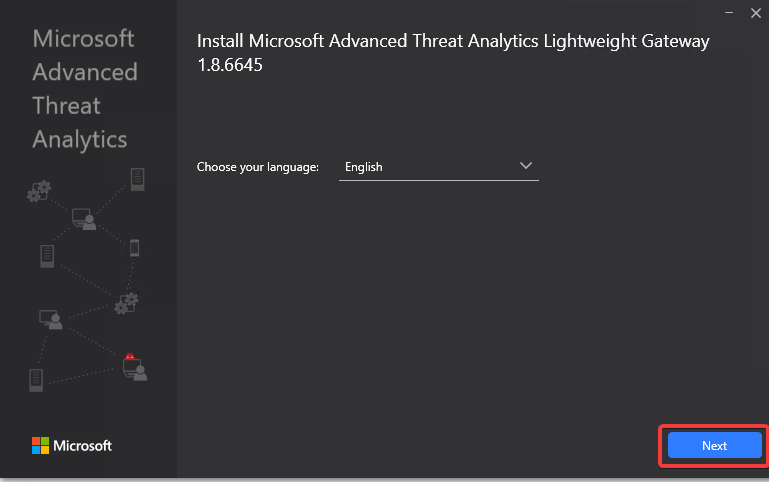The height and width of the screenshot is (482, 769).
Task: Click the Microsoft wordmark text
Action: click(x=82, y=445)
